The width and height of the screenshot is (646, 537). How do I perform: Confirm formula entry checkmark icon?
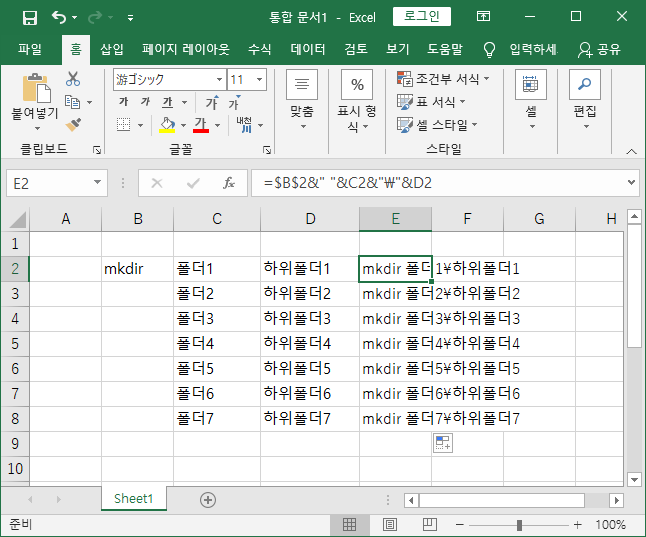193,183
